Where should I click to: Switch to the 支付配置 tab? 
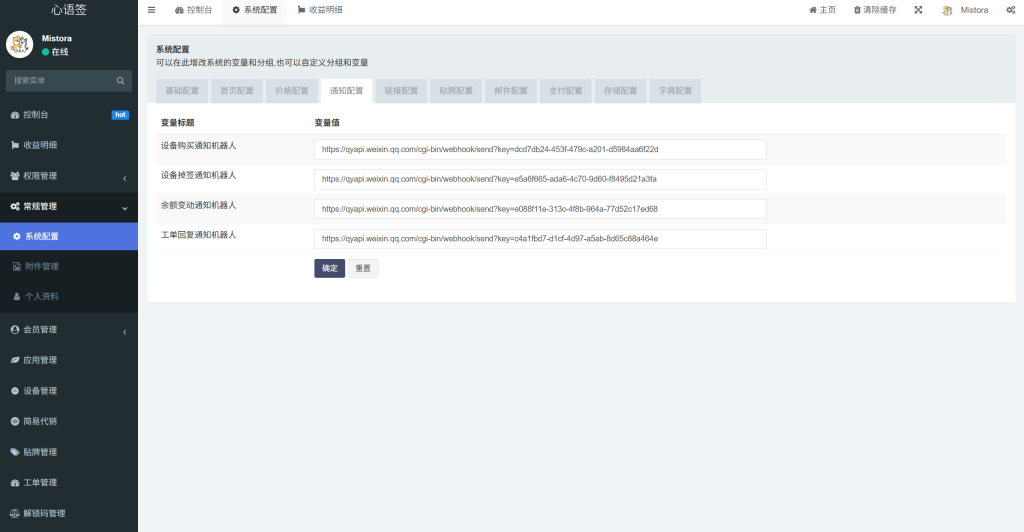coord(566,91)
